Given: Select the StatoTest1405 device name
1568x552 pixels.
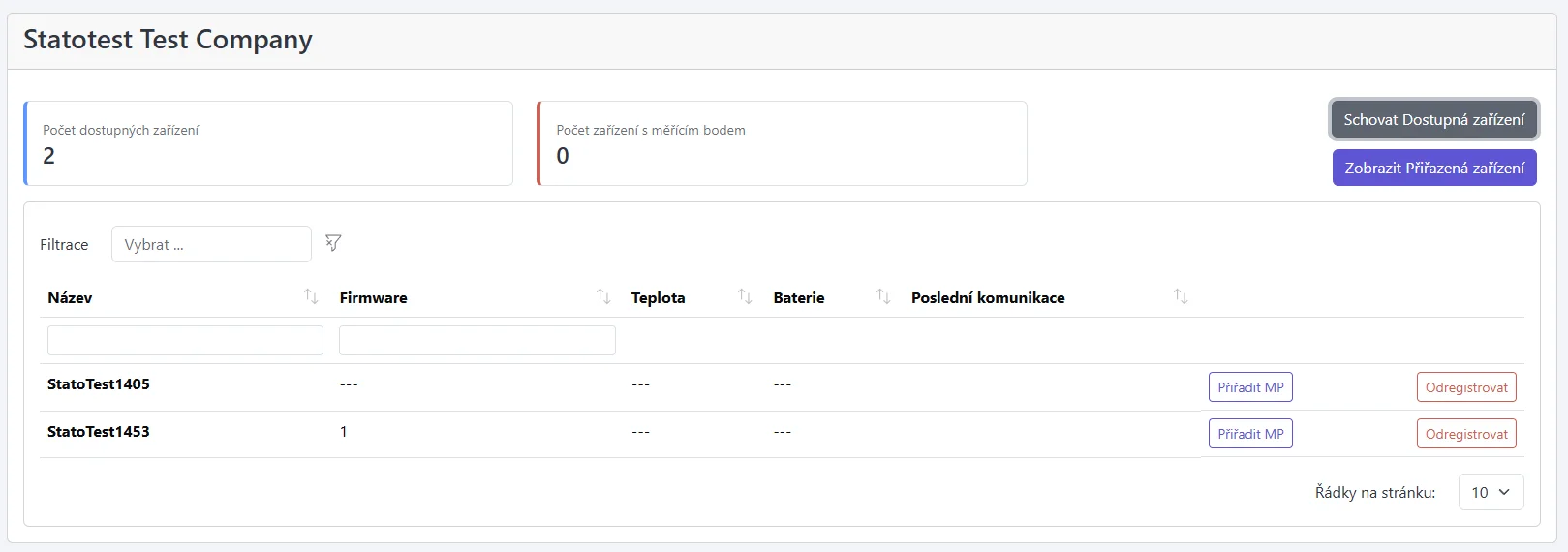Looking at the screenshot, I should point(99,384).
